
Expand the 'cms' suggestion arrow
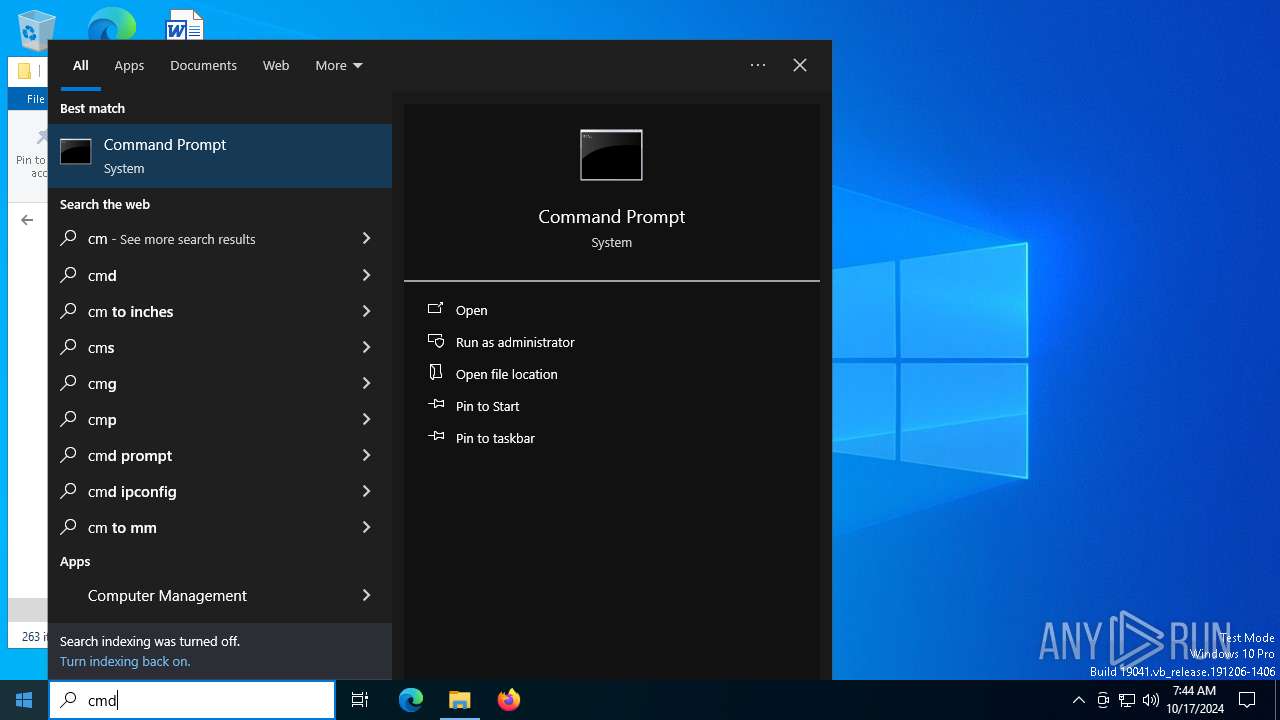coord(366,347)
